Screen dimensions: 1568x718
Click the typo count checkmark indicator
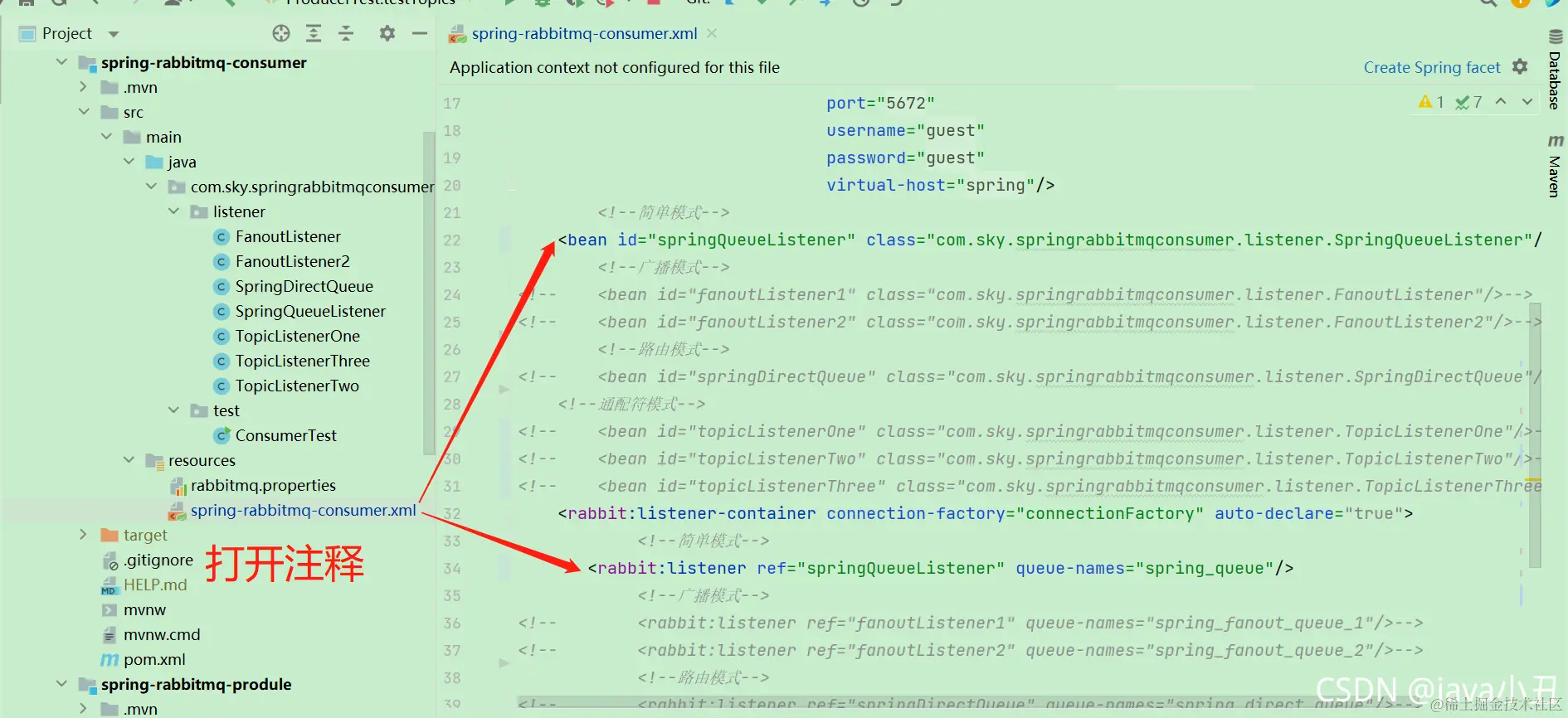[1468, 102]
